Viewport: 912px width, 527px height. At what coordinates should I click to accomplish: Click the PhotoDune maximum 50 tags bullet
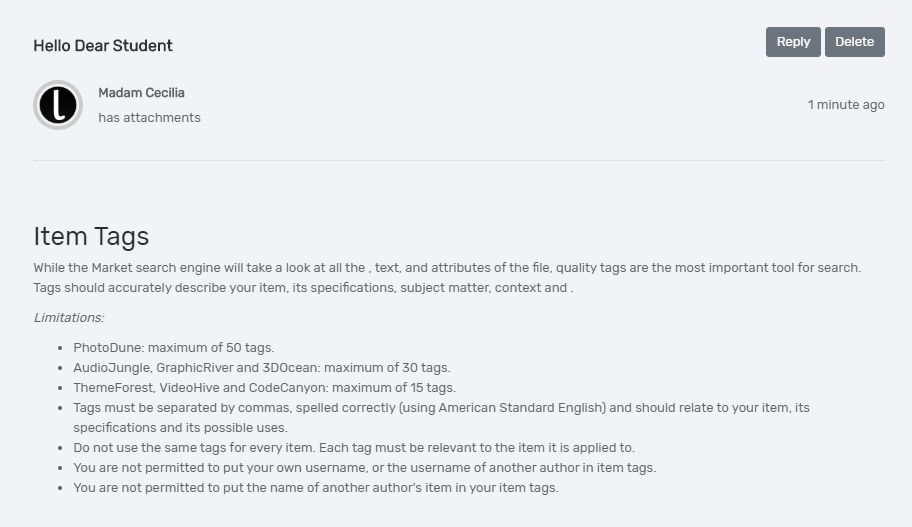click(x=173, y=348)
